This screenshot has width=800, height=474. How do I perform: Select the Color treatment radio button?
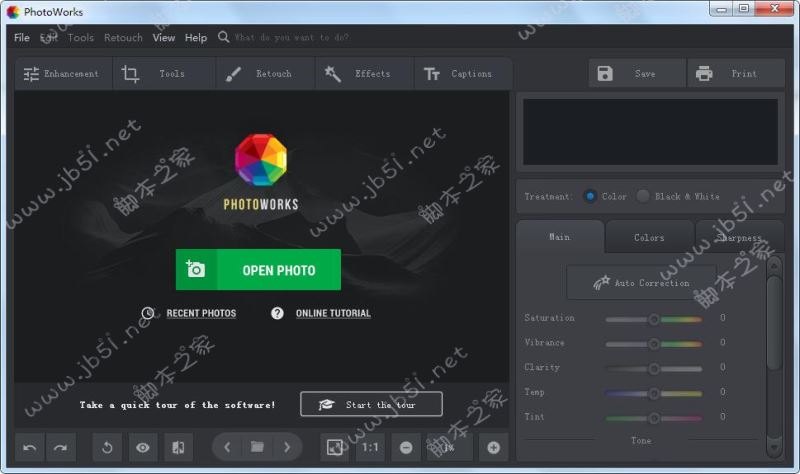[590, 196]
